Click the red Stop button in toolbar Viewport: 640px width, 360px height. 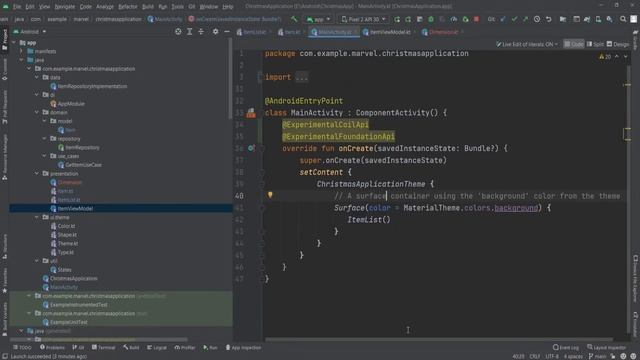476,19
